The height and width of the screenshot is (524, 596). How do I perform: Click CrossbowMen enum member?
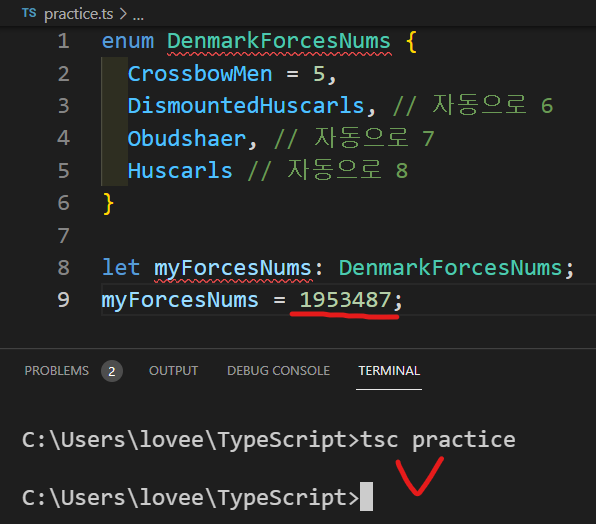200,74
